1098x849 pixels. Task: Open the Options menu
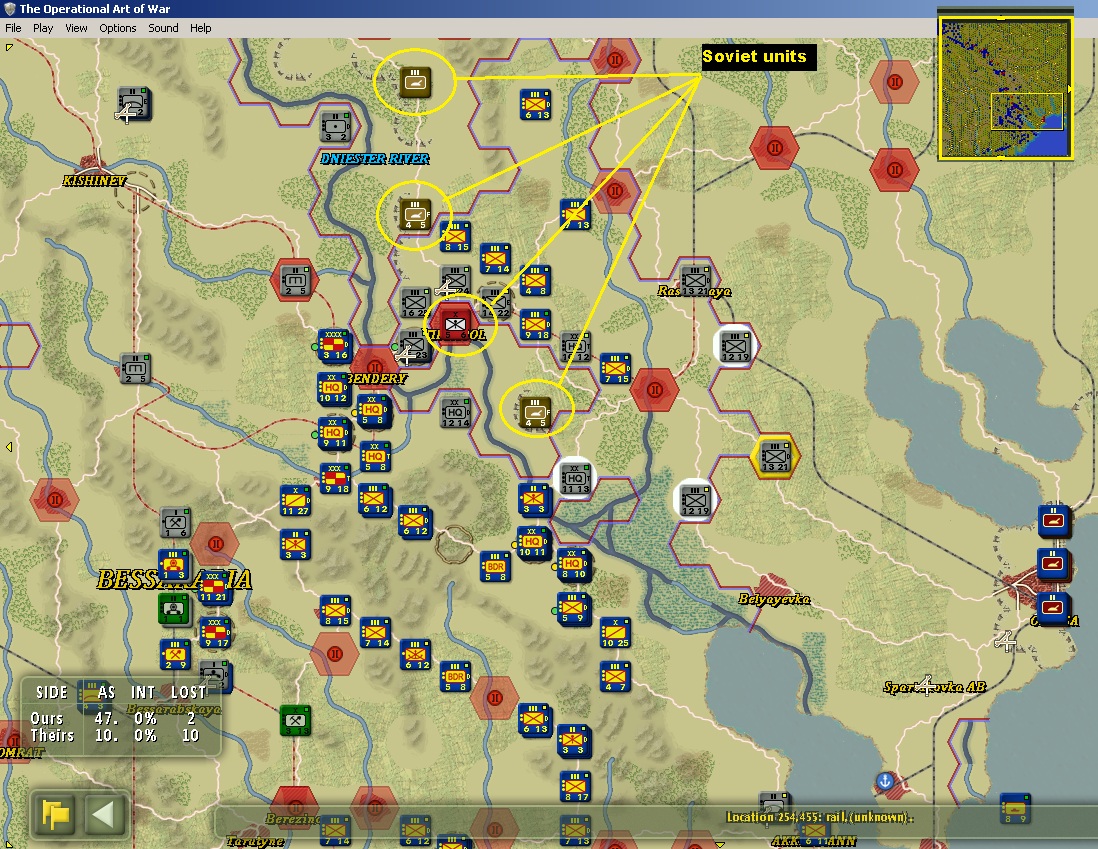[x=118, y=28]
